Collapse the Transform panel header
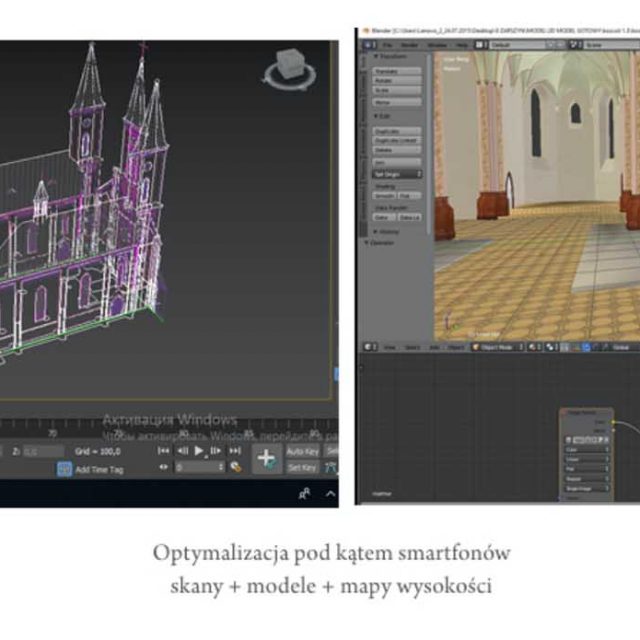 click(x=390, y=57)
